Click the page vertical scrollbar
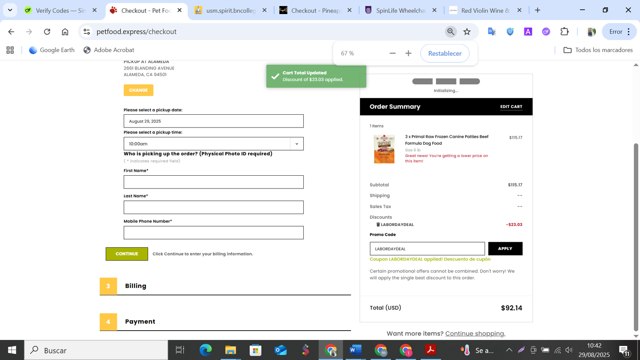The width and height of the screenshot is (640, 360). click(x=636, y=237)
